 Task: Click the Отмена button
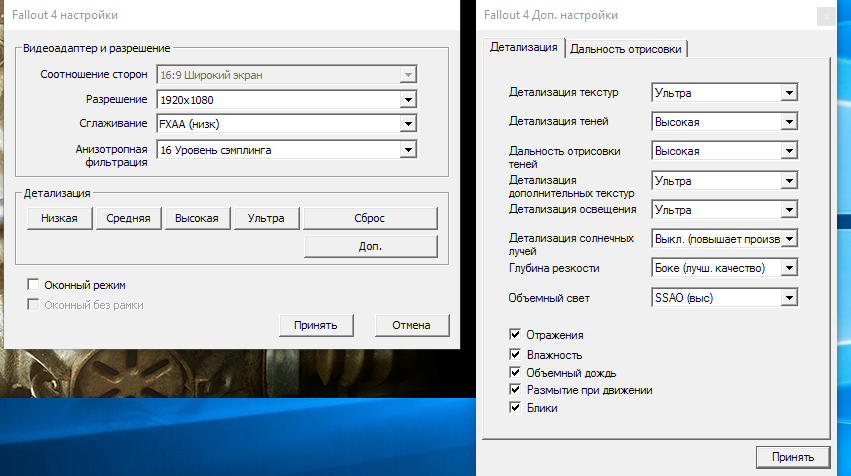[x=411, y=325]
